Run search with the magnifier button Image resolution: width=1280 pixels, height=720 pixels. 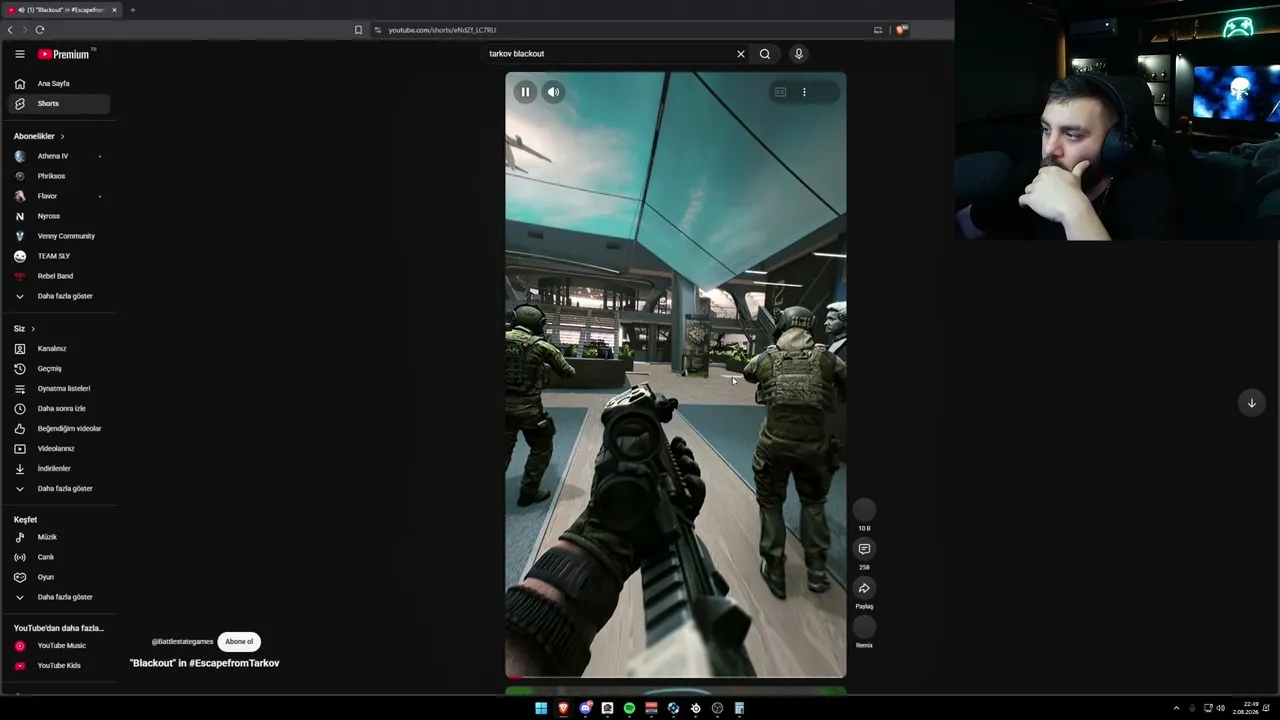[765, 54]
